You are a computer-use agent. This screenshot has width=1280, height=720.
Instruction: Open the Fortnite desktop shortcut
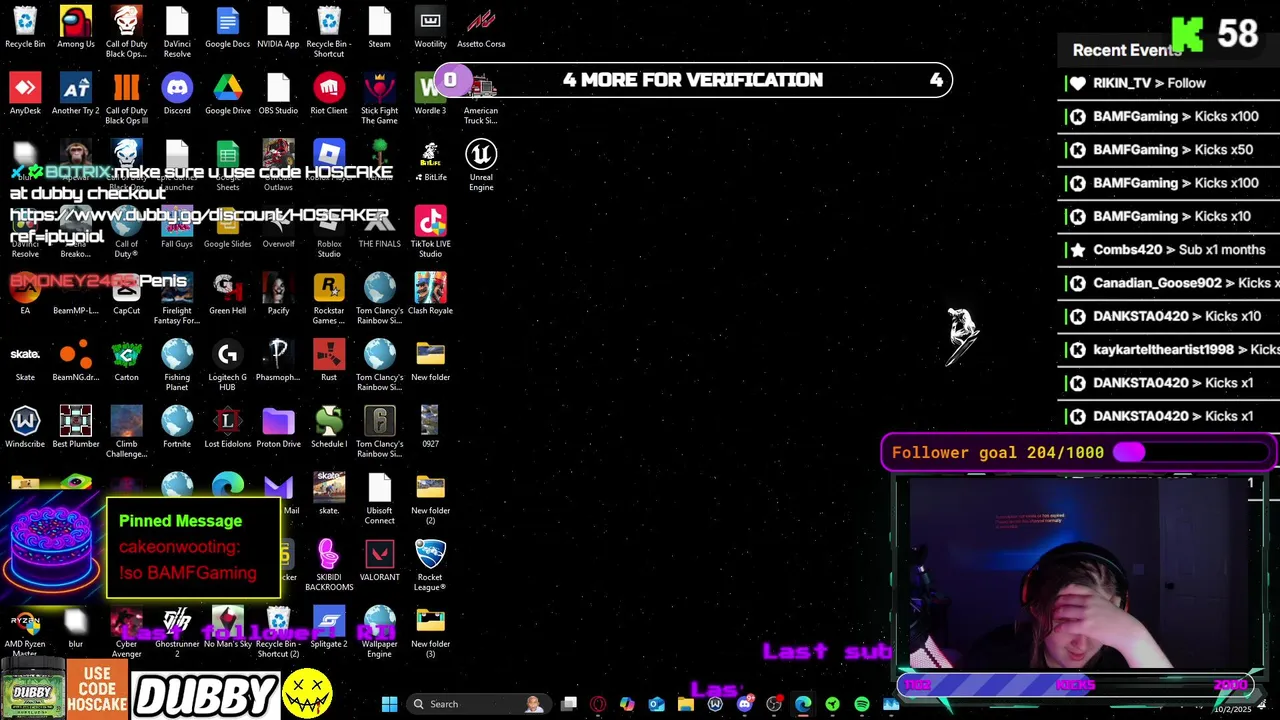(x=177, y=427)
